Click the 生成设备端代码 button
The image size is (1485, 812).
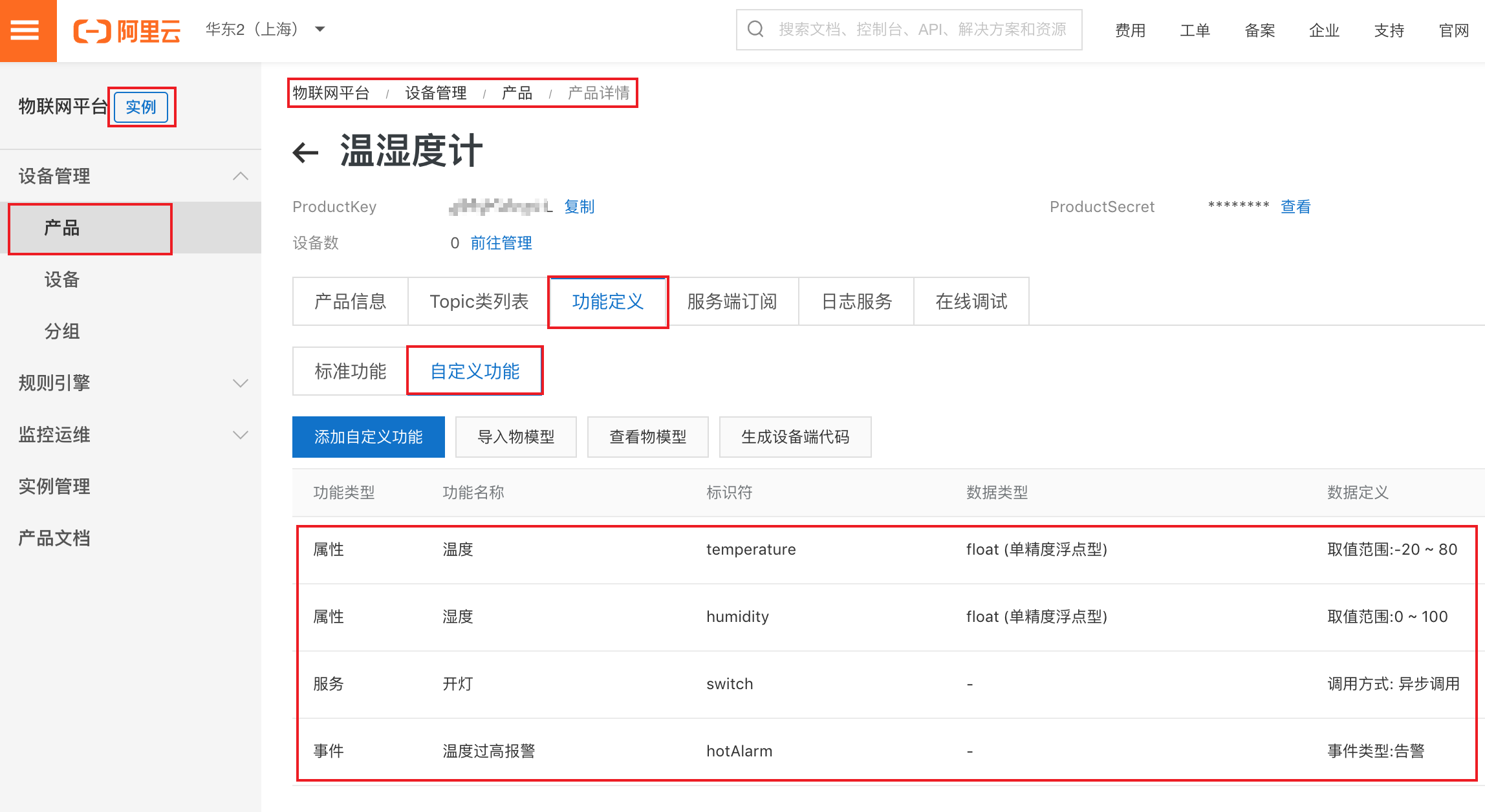coord(795,437)
